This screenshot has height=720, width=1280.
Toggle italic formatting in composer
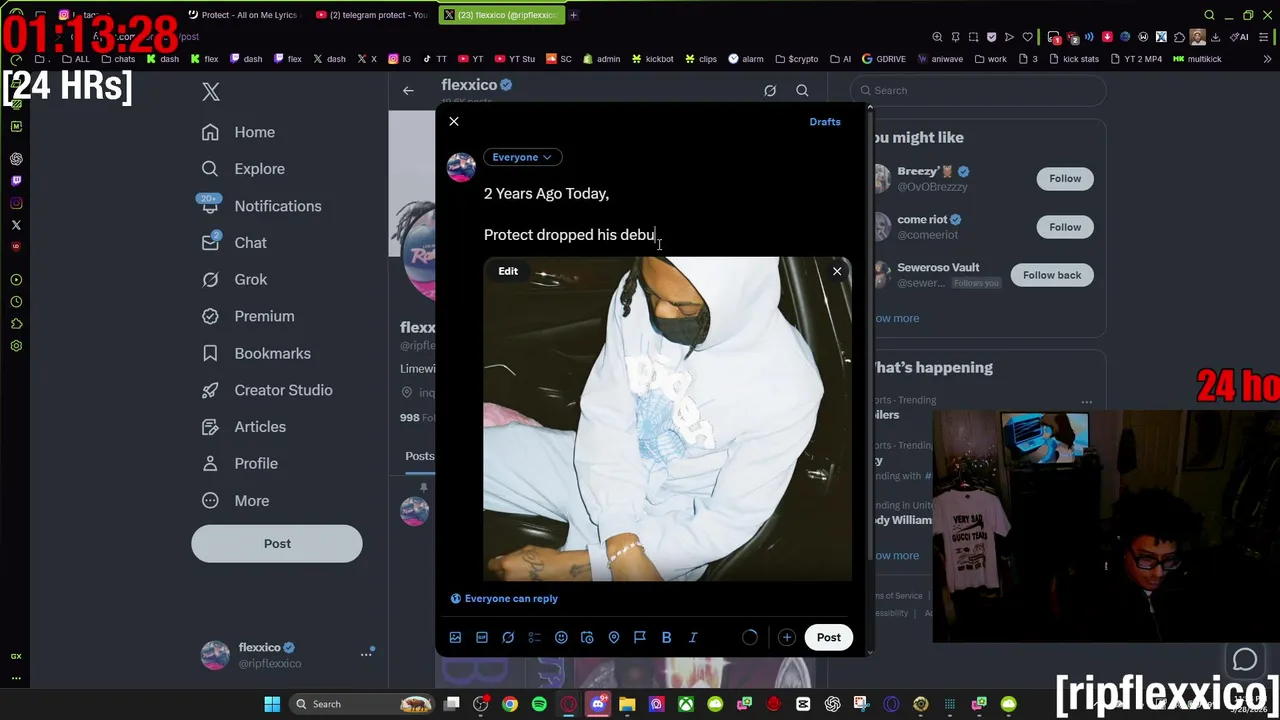click(693, 637)
